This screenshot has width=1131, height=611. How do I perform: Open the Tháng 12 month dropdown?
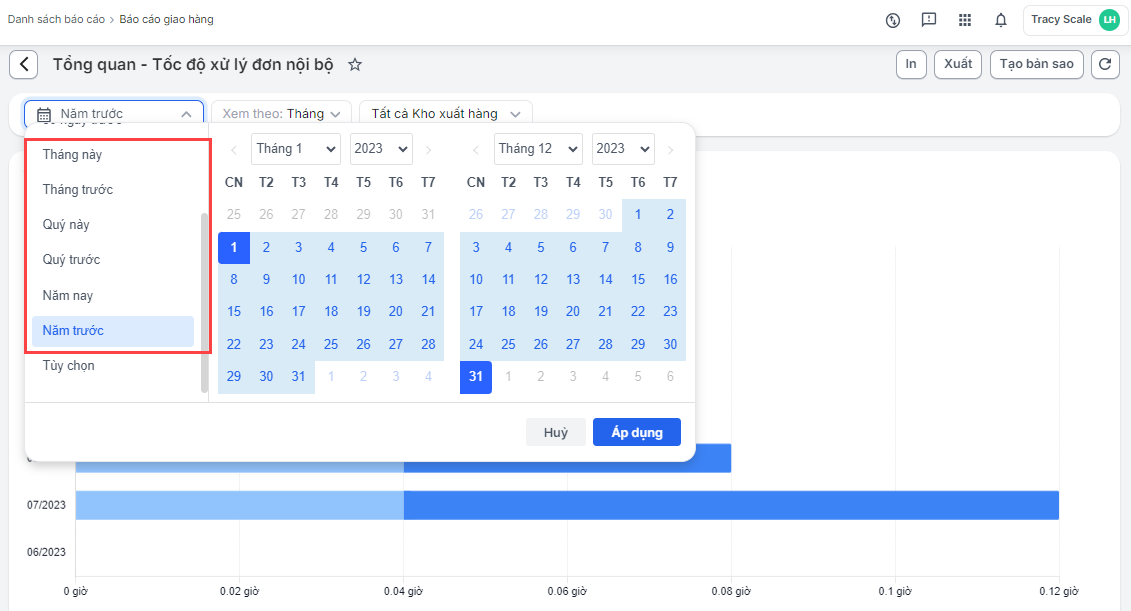[x=538, y=149]
